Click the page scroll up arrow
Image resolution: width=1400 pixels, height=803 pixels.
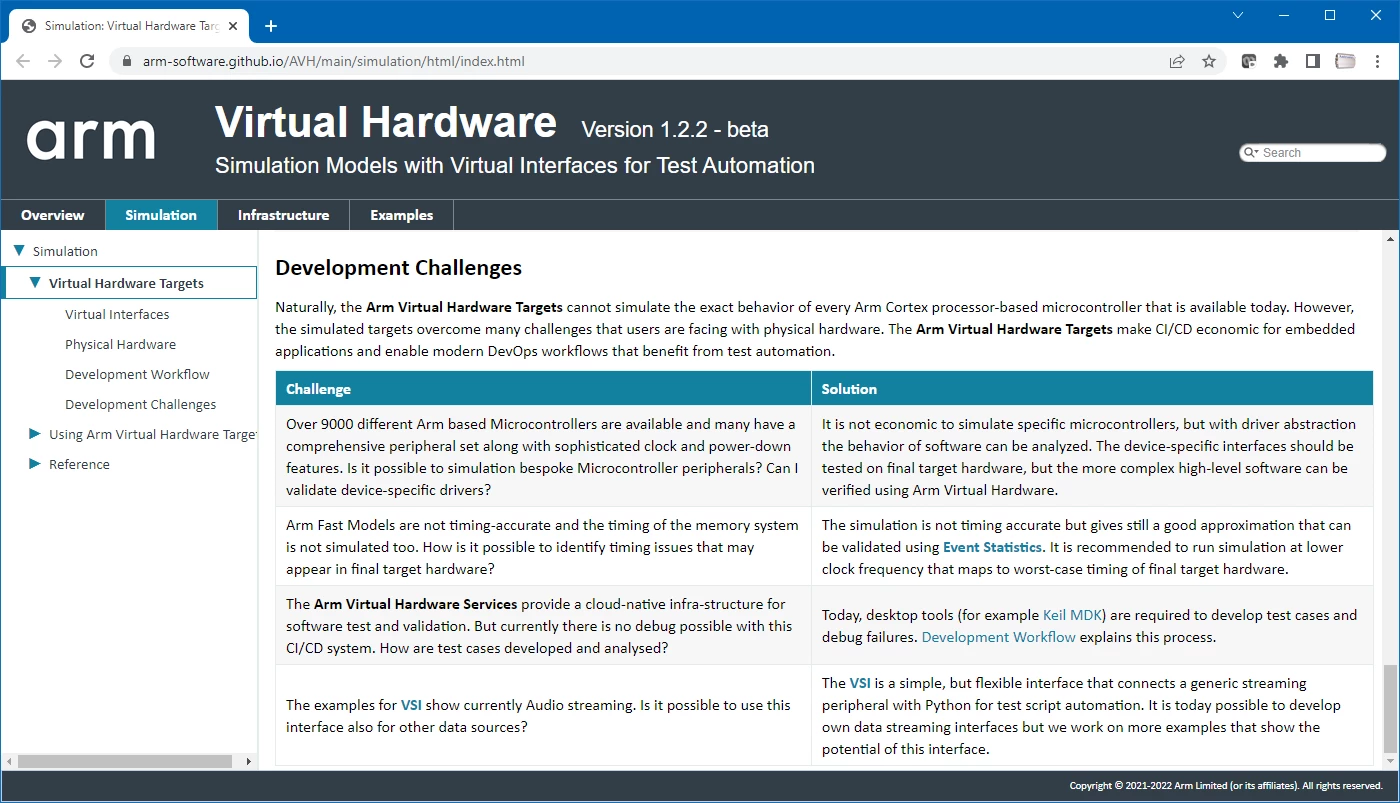(1389, 240)
